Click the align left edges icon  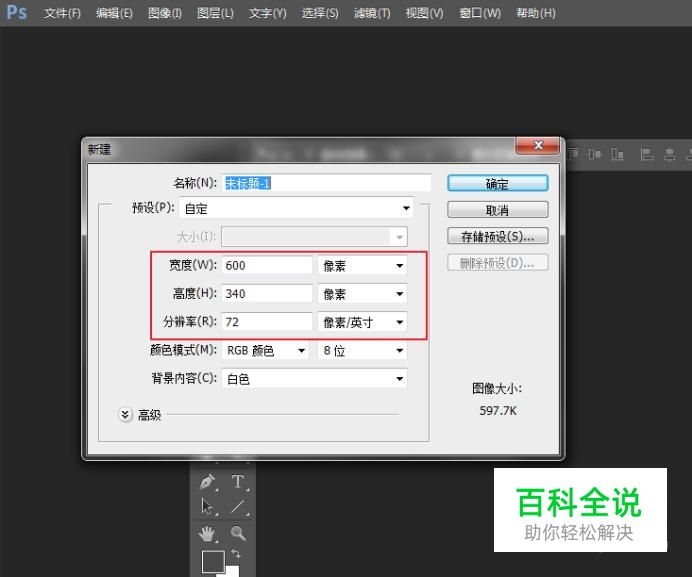pos(647,155)
